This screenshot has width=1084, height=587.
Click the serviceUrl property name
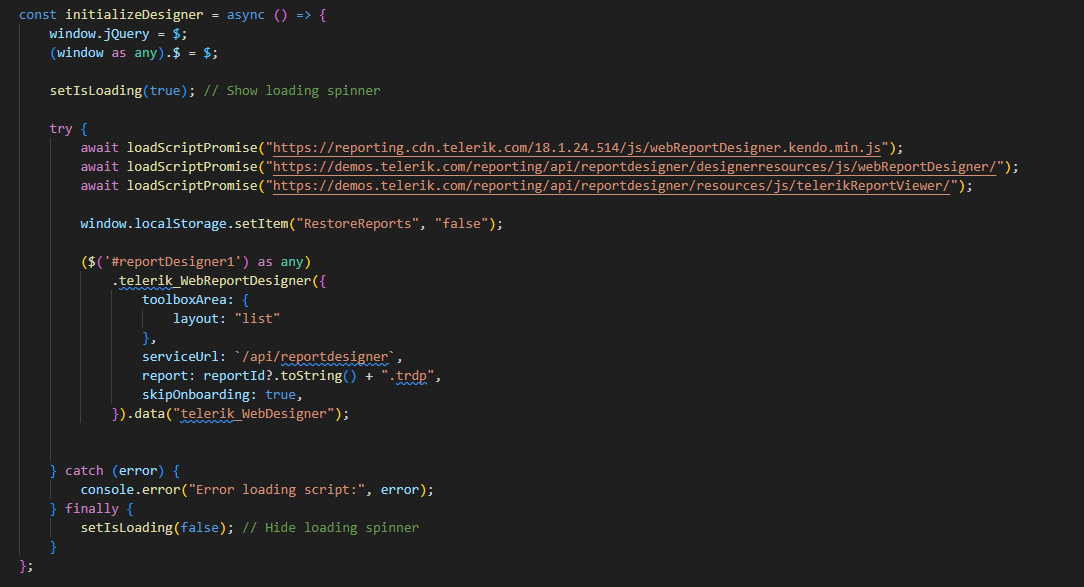pyautogui.click(x=183, y=356)
